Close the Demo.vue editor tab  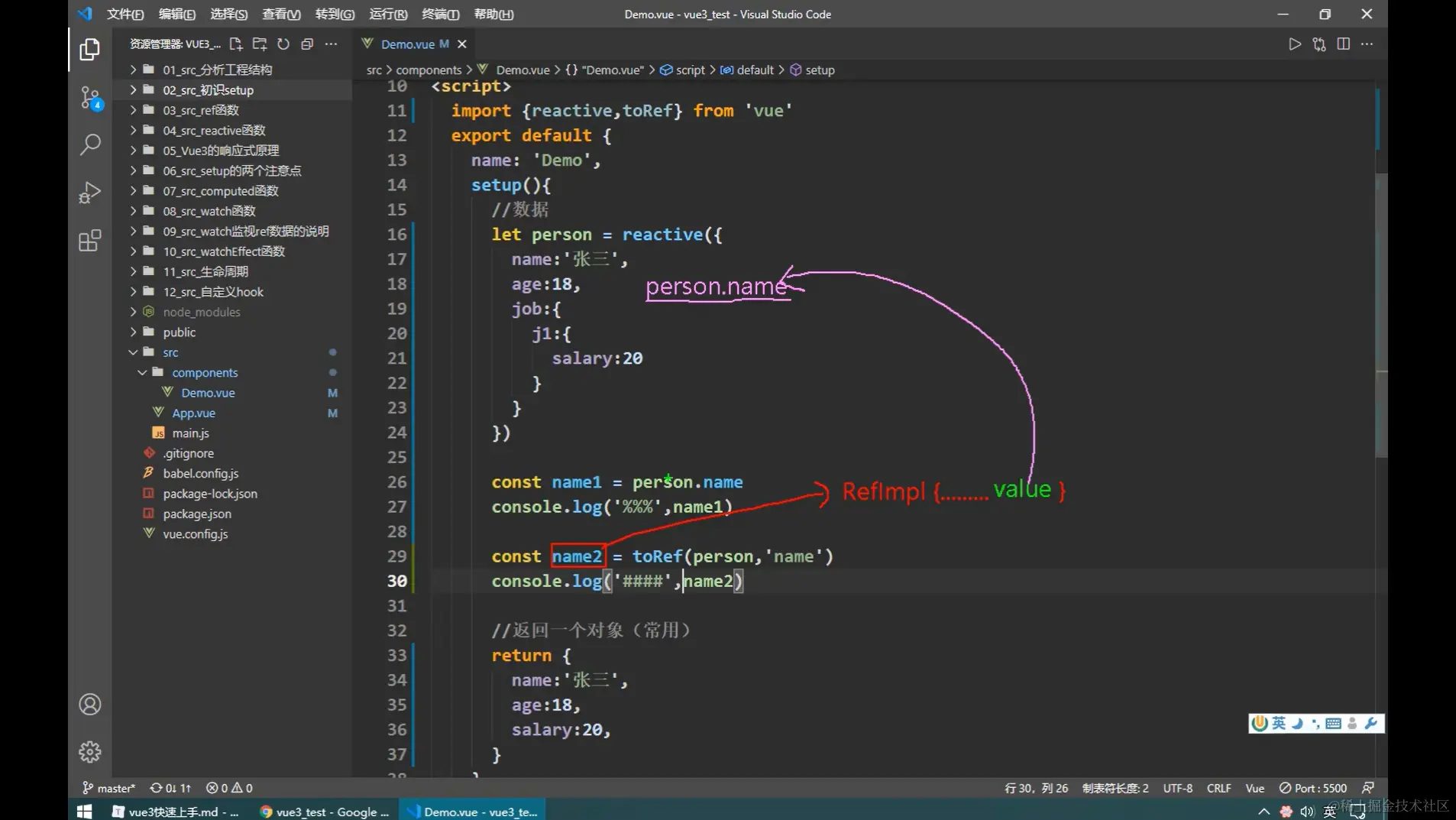click(x=462, y=44)
